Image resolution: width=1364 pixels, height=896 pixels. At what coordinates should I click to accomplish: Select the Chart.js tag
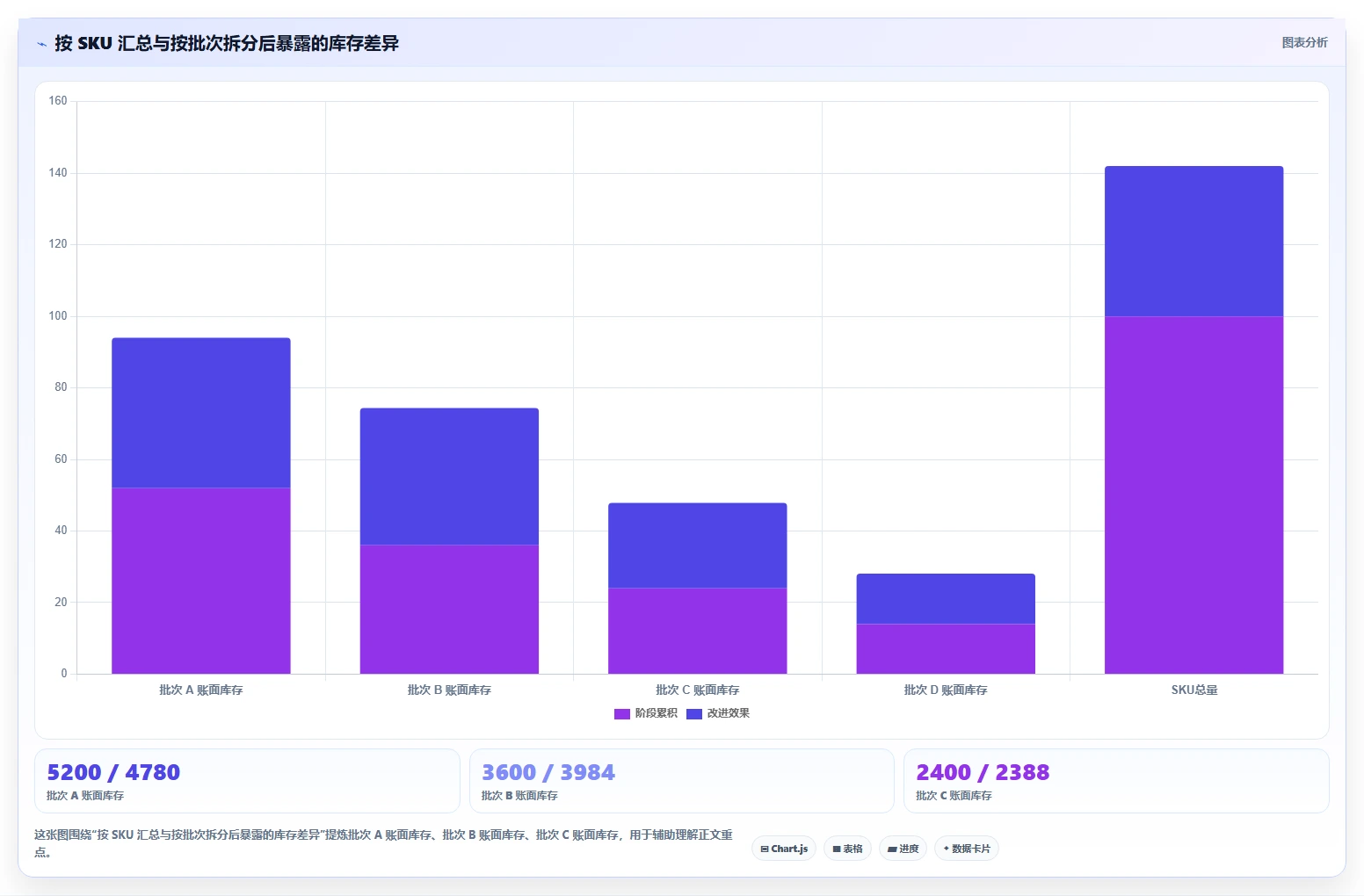coord(784,849)
